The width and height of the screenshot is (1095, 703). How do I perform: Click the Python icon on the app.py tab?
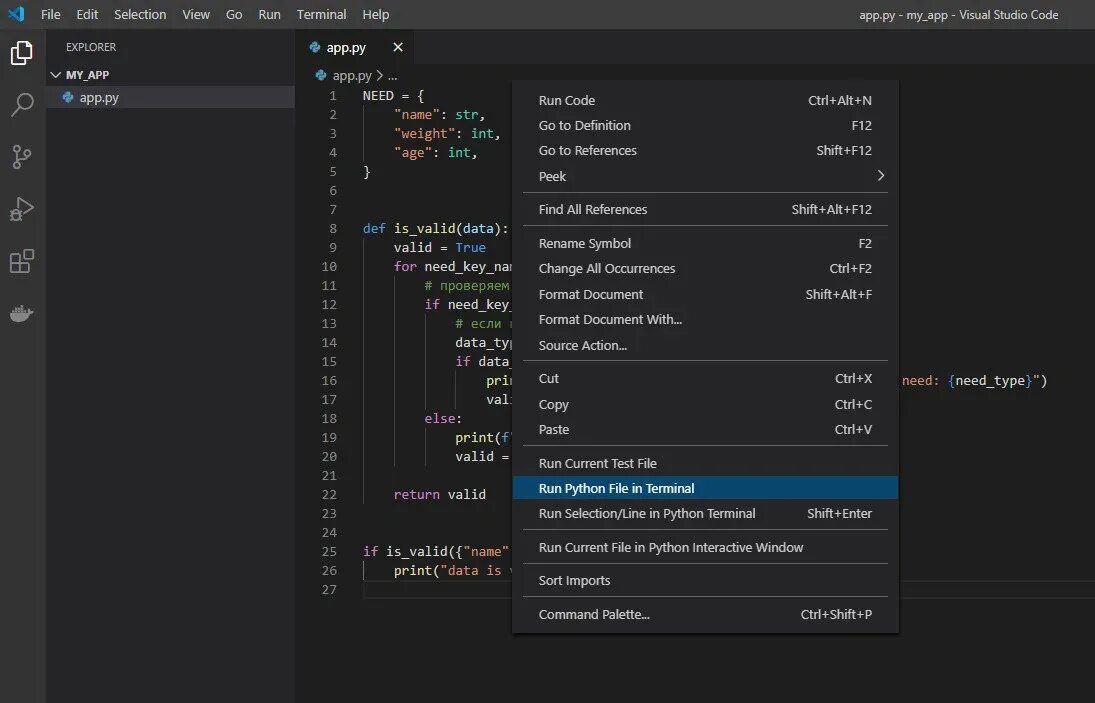(x=315, y=47)
